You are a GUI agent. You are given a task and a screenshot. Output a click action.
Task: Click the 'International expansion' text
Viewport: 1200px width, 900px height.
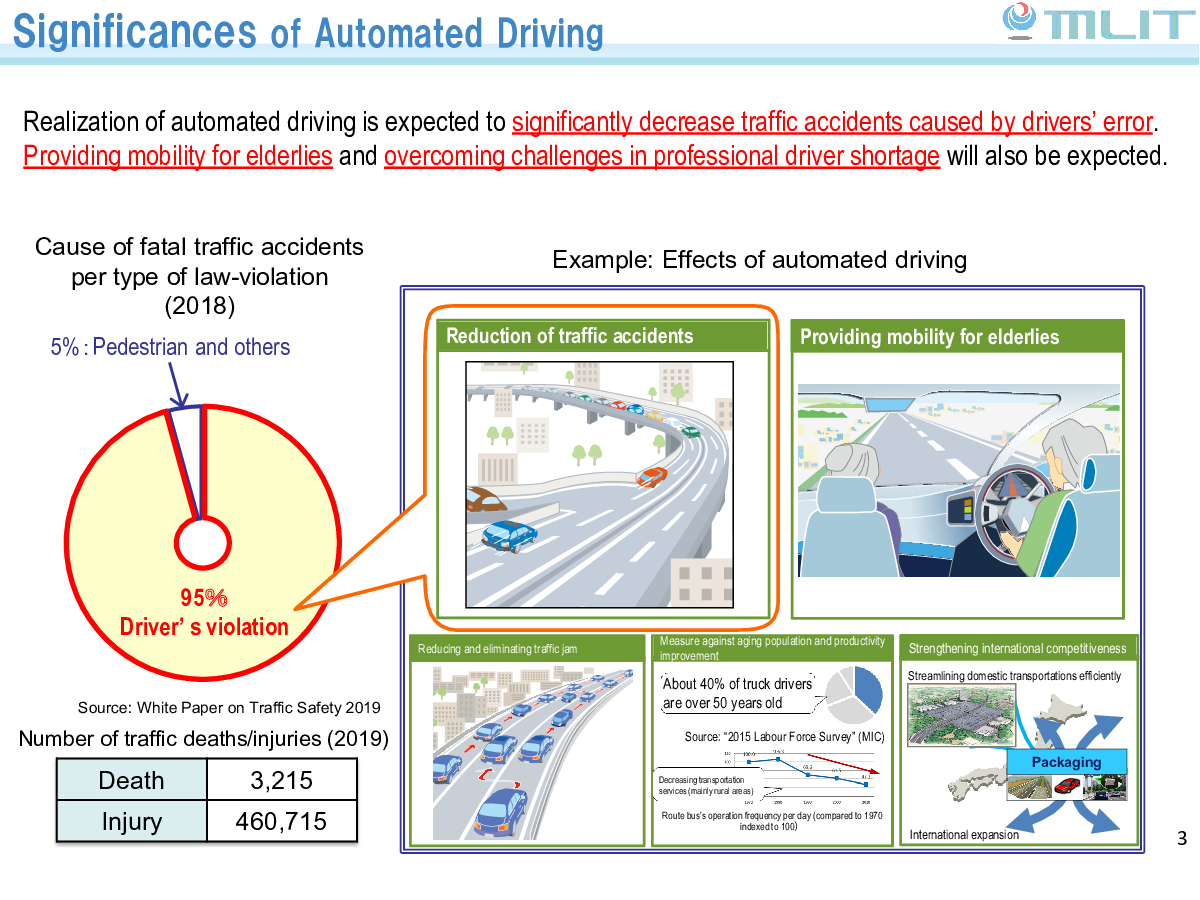pos(964,835)
